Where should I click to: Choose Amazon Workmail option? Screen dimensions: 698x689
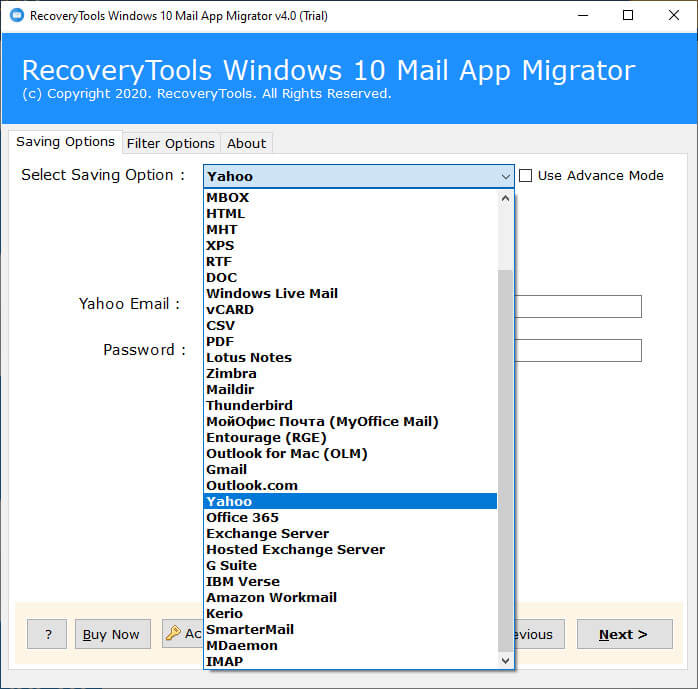click(350, 598)
